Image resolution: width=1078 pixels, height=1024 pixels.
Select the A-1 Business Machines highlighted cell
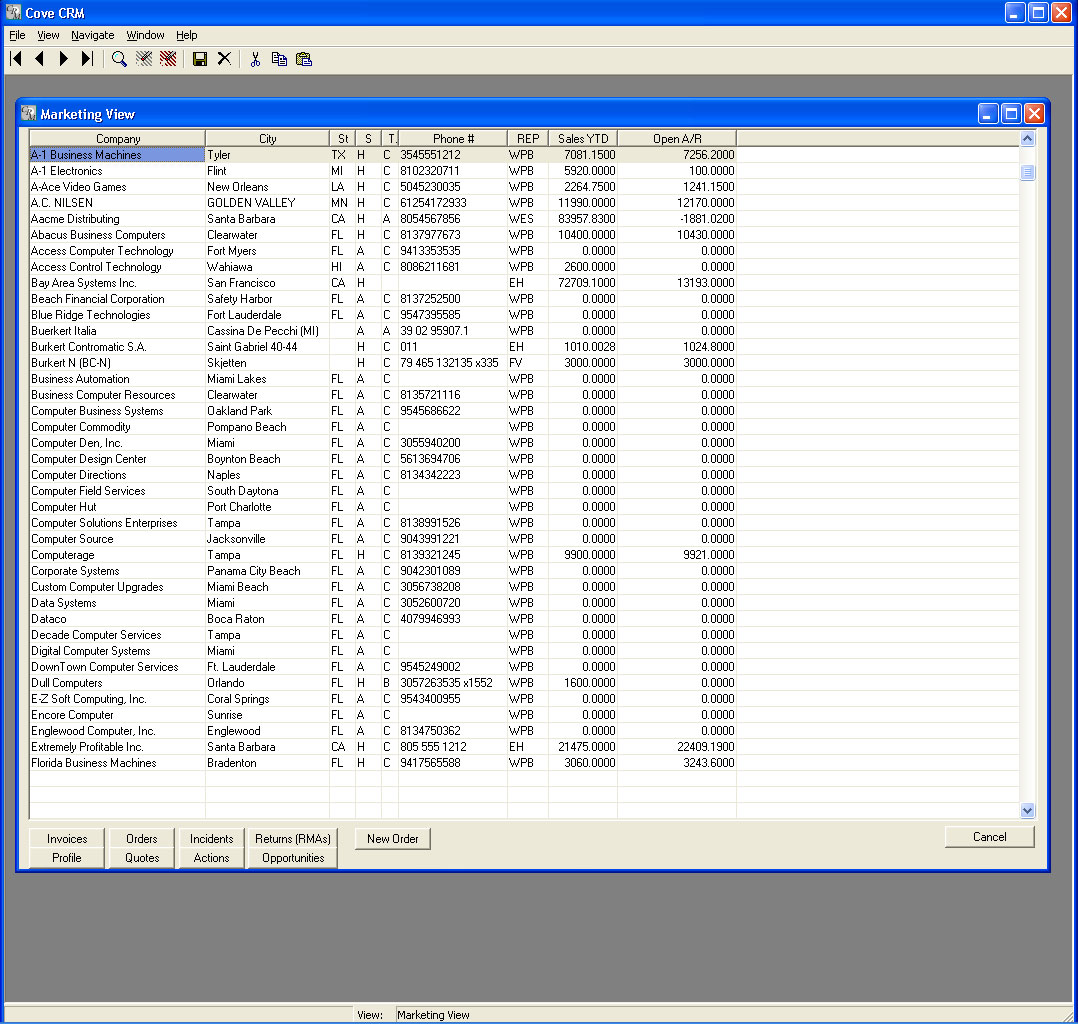pos(118,155)
